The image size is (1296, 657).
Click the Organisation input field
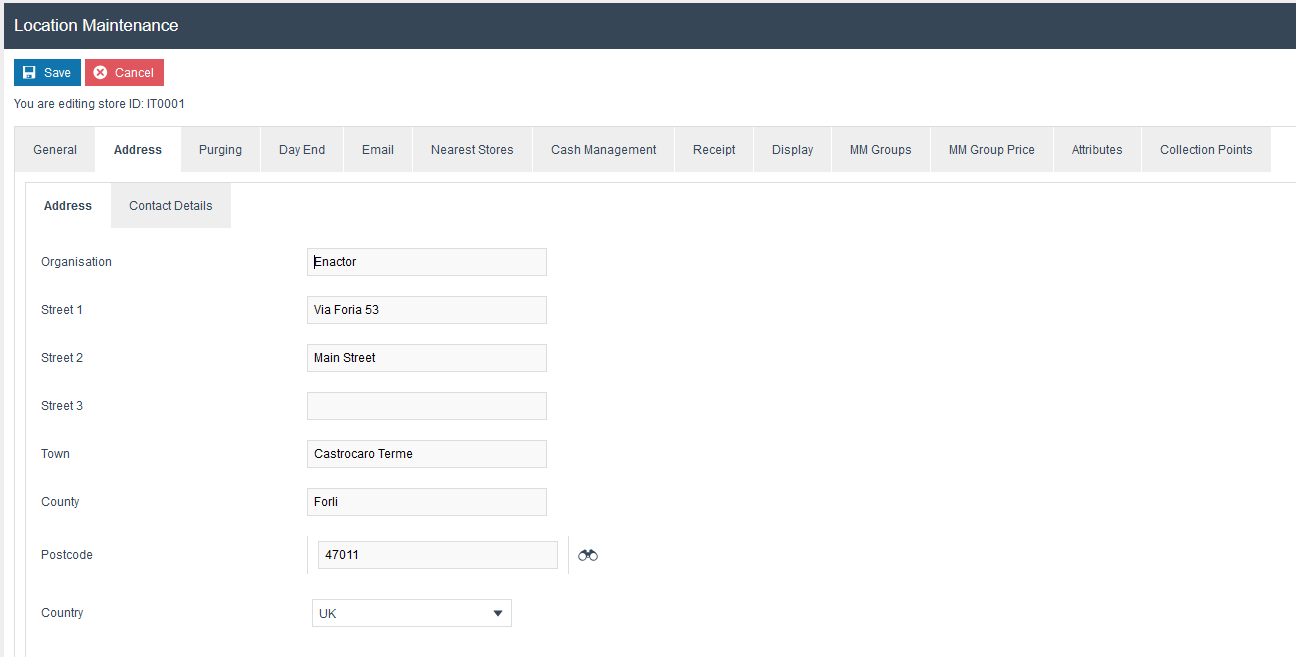427,262
